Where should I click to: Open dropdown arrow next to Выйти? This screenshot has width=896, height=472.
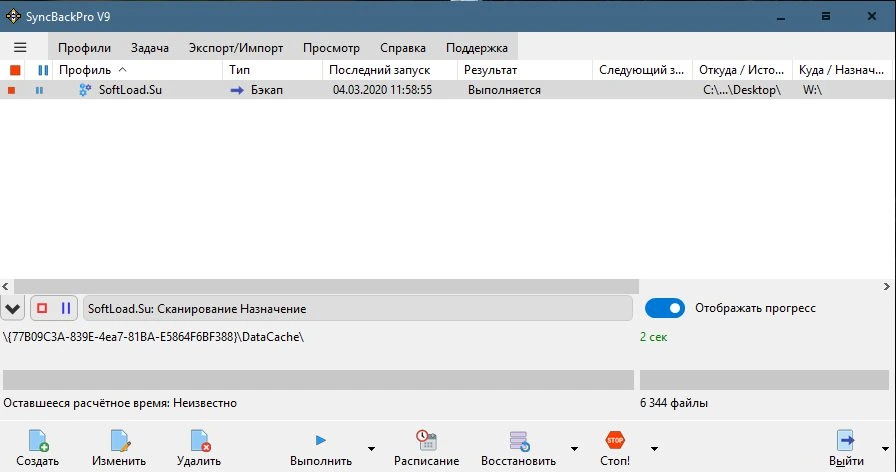(x=885, y=449)
